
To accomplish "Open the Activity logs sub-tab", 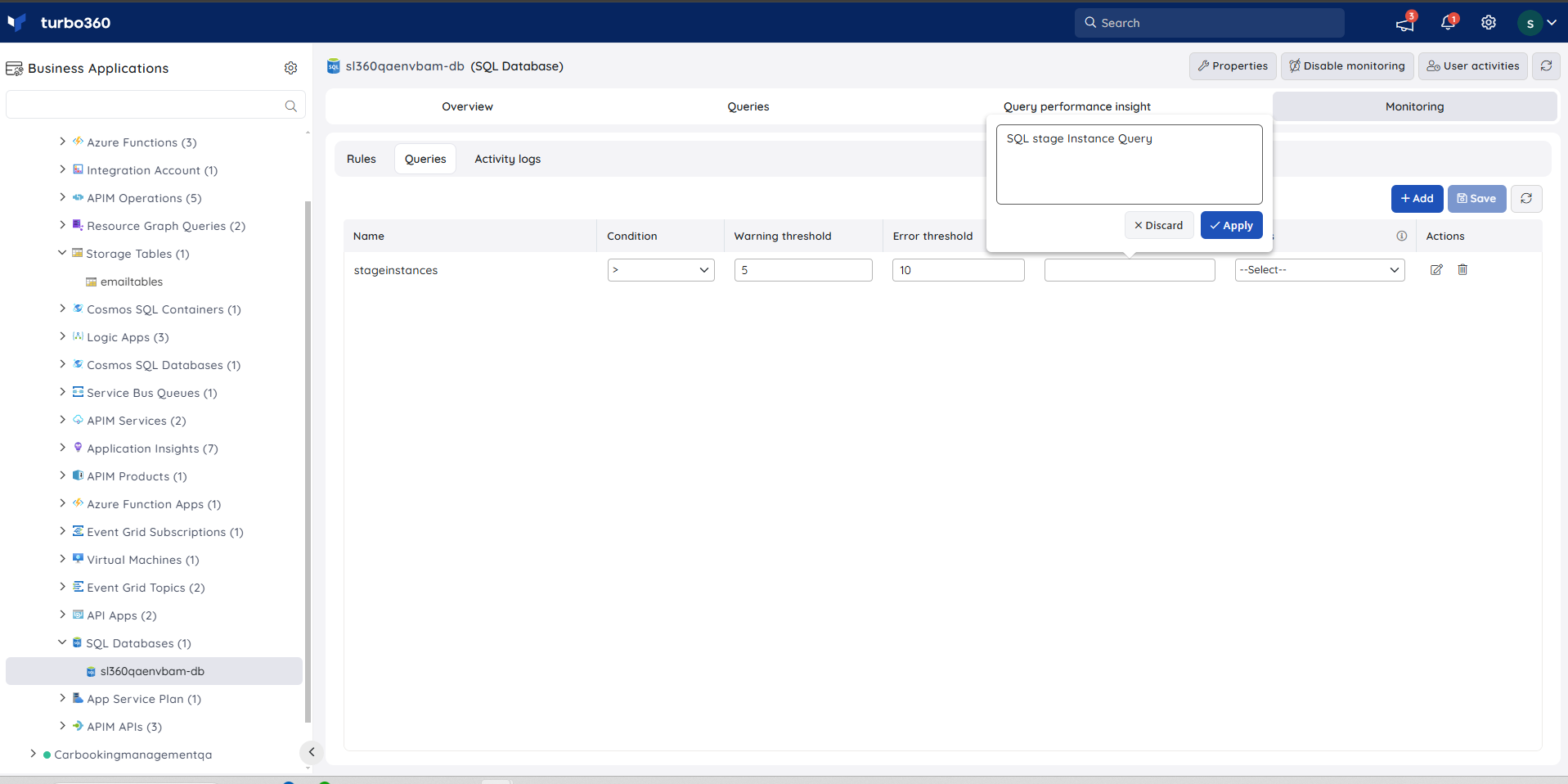I will (x=507, y=159).
